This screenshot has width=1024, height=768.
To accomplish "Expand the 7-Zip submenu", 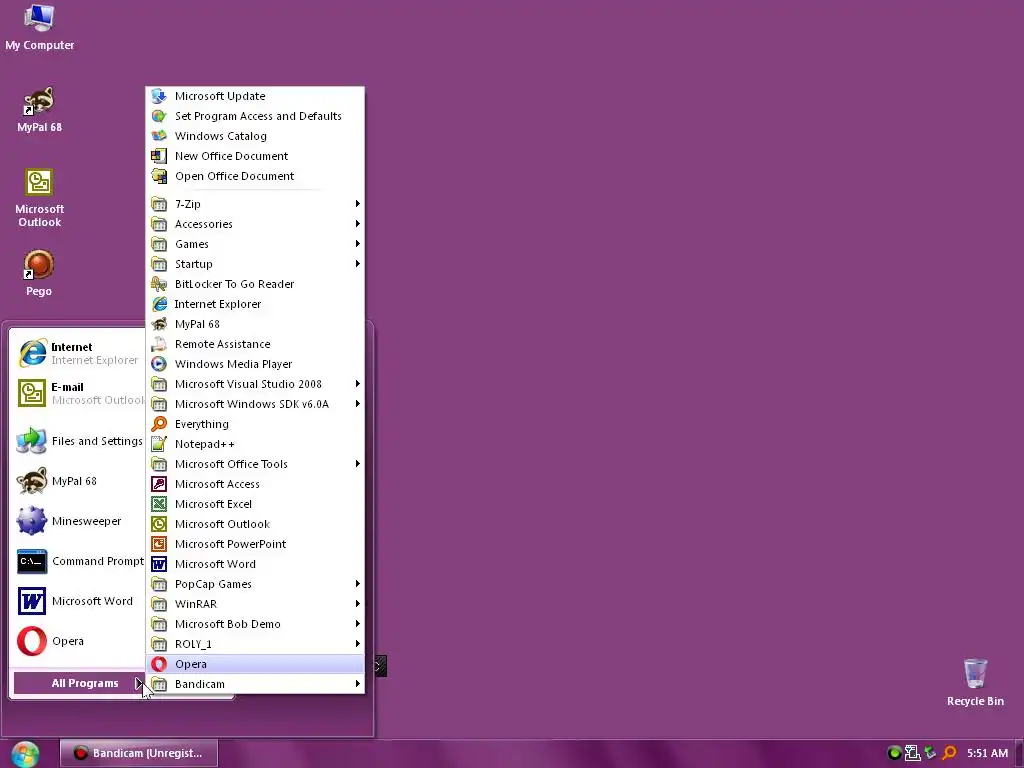I will tap(255, 204).
